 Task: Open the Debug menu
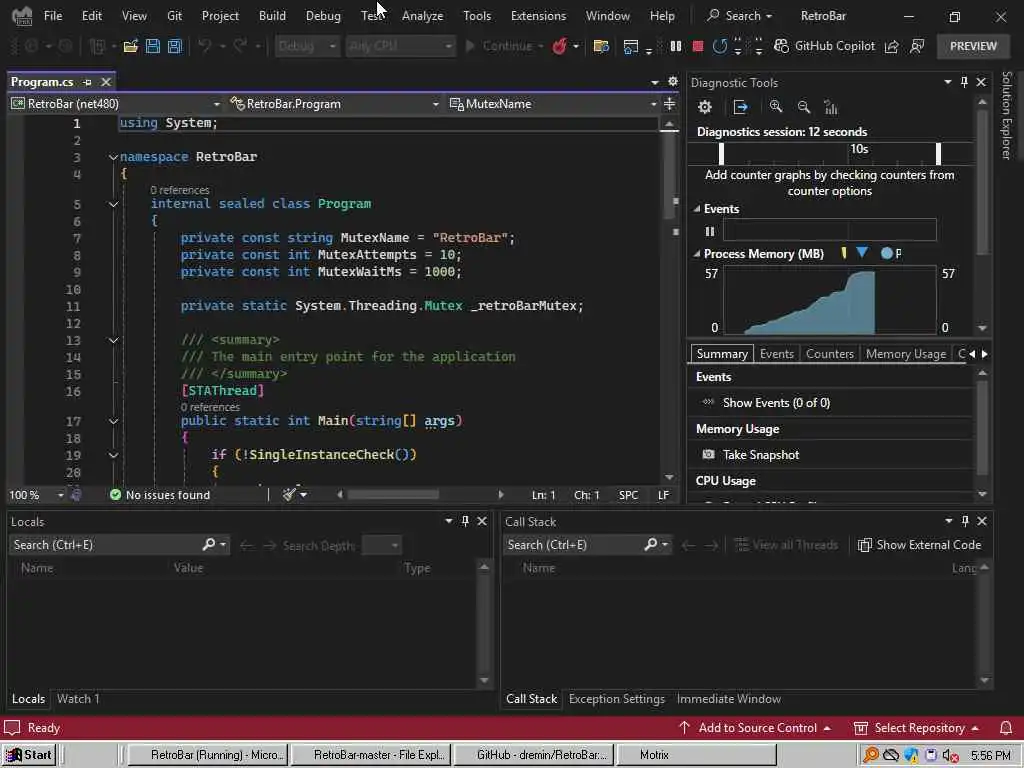tap(323, 16)
